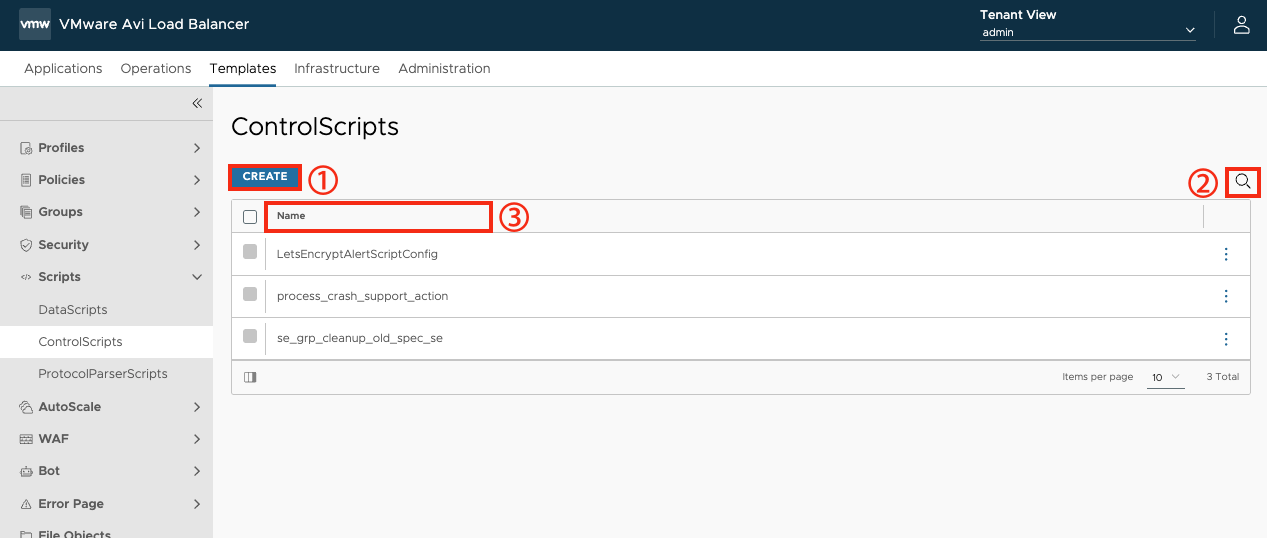Click the Security shield icon
This screenshot has width=1267, height=538.
point(27,245)
